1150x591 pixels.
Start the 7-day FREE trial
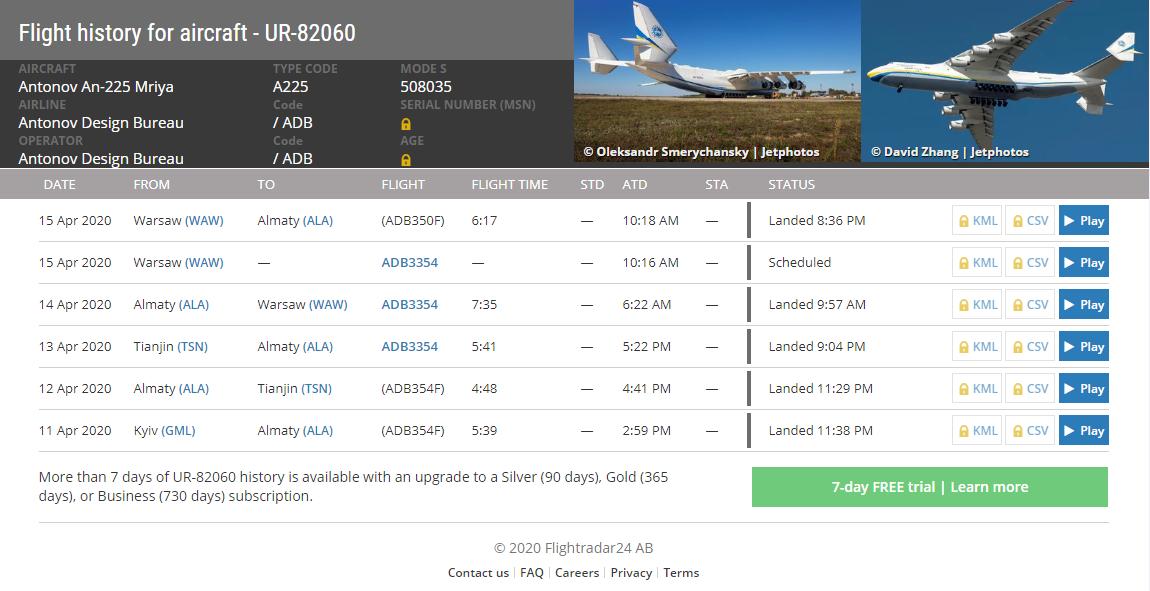(929, 487)
